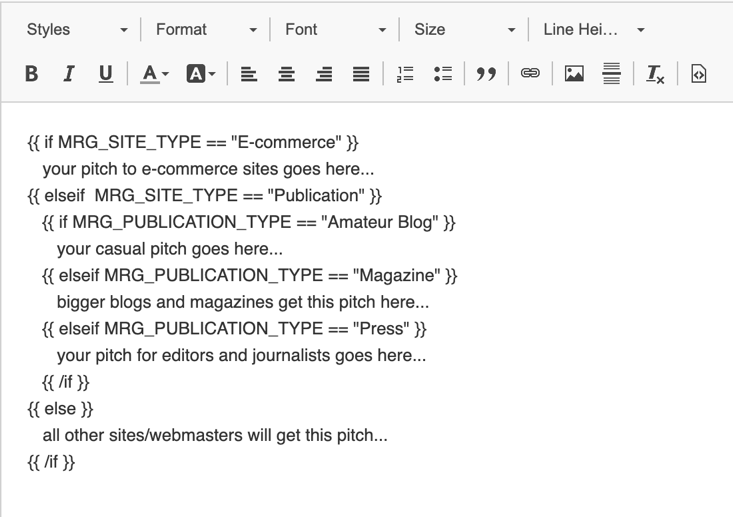
Task: Open the text color picker
Action: pos(154,74)
